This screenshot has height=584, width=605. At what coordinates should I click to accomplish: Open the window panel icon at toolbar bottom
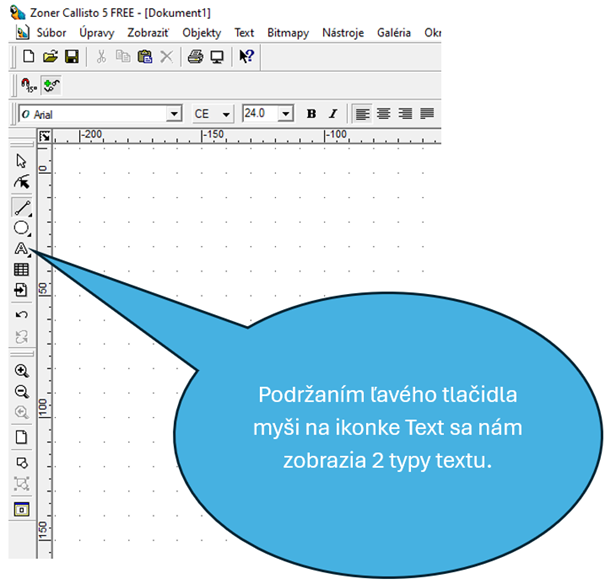pos(22,509)
